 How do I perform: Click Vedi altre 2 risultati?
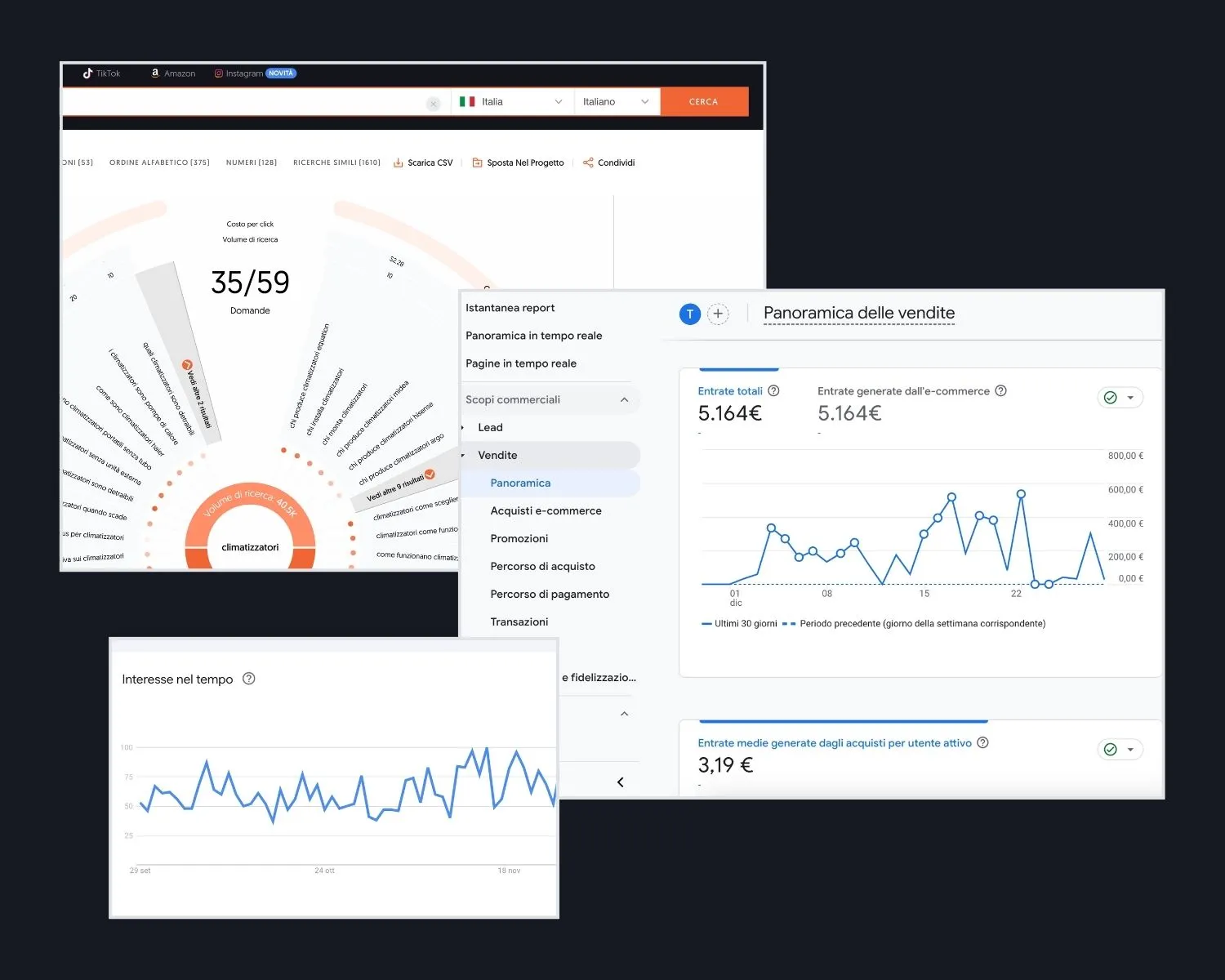198,395
